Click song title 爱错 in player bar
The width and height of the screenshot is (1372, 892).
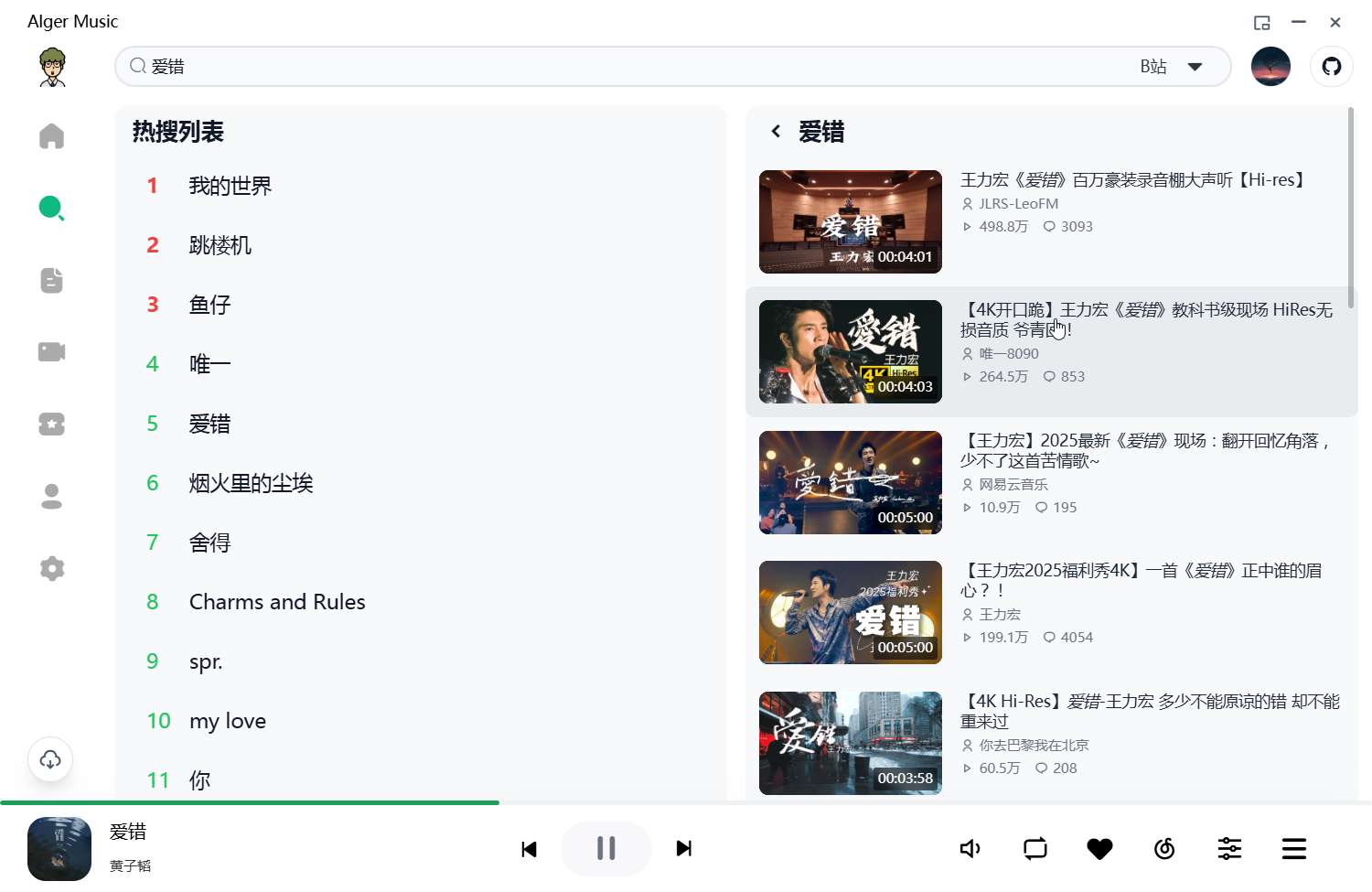128,832
